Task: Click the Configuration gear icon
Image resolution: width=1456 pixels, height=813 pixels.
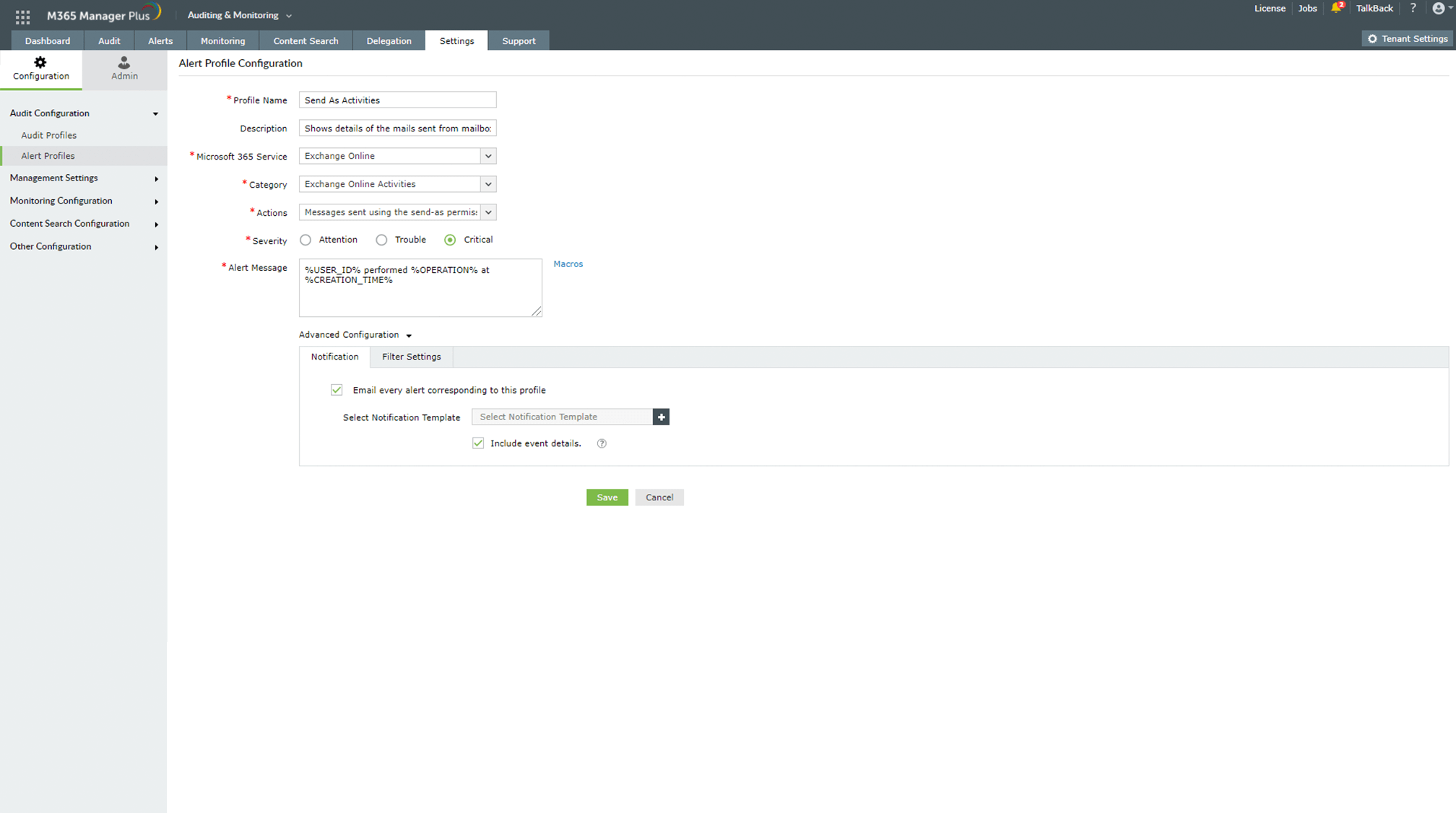Action: pos(40,63)
